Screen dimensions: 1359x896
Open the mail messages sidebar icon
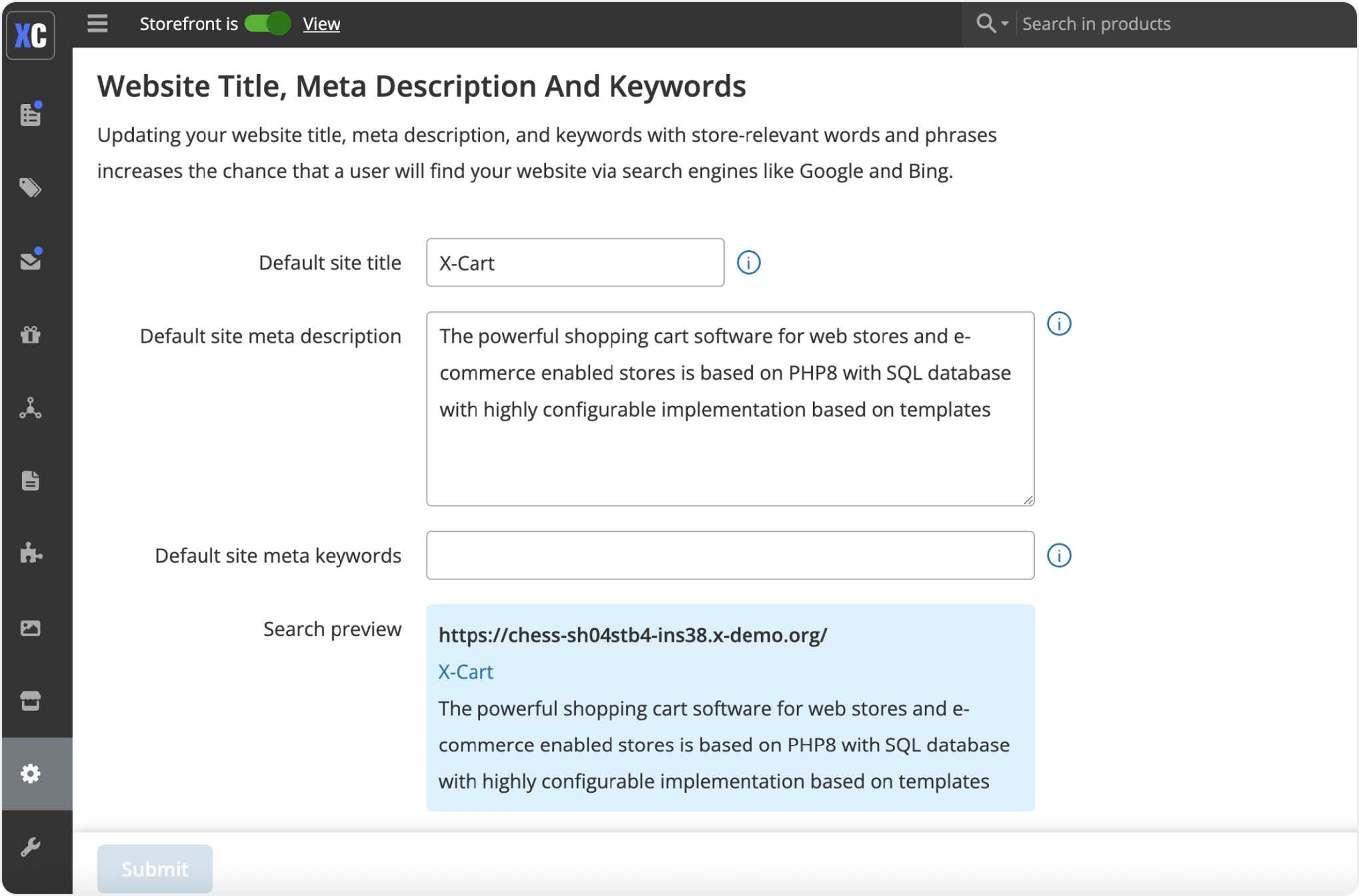tap(30, 261)
